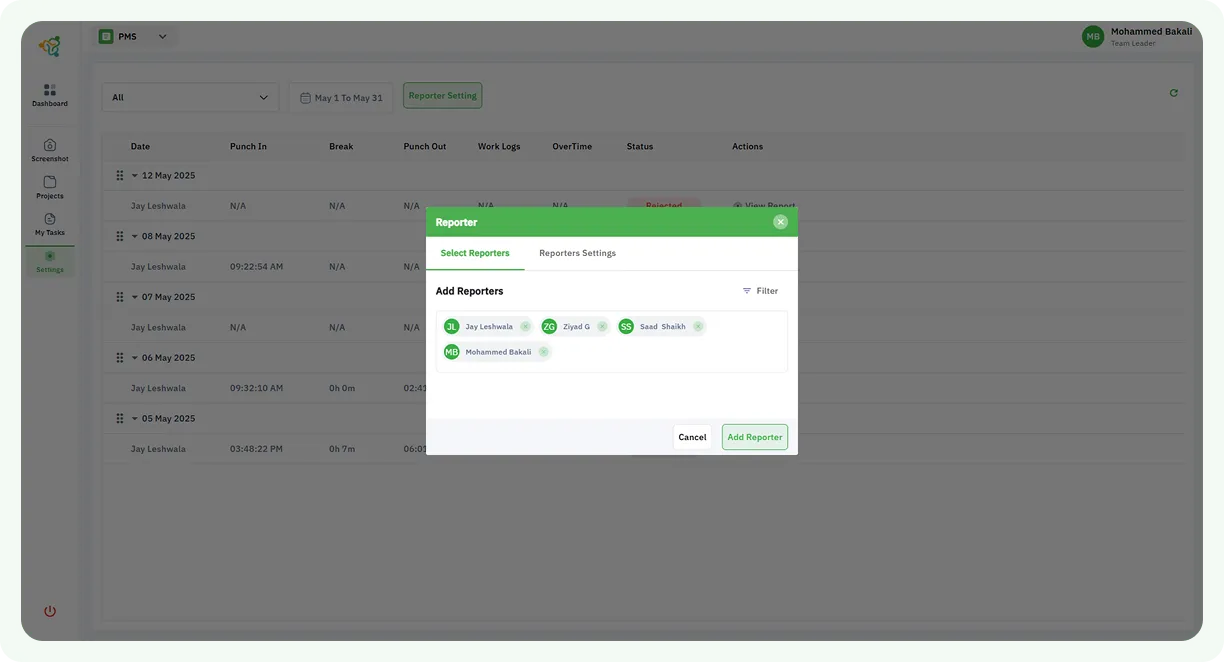The image size is (1224, 662).
Task: Click the Filter button in the dialog
Action: click(760, 291)
